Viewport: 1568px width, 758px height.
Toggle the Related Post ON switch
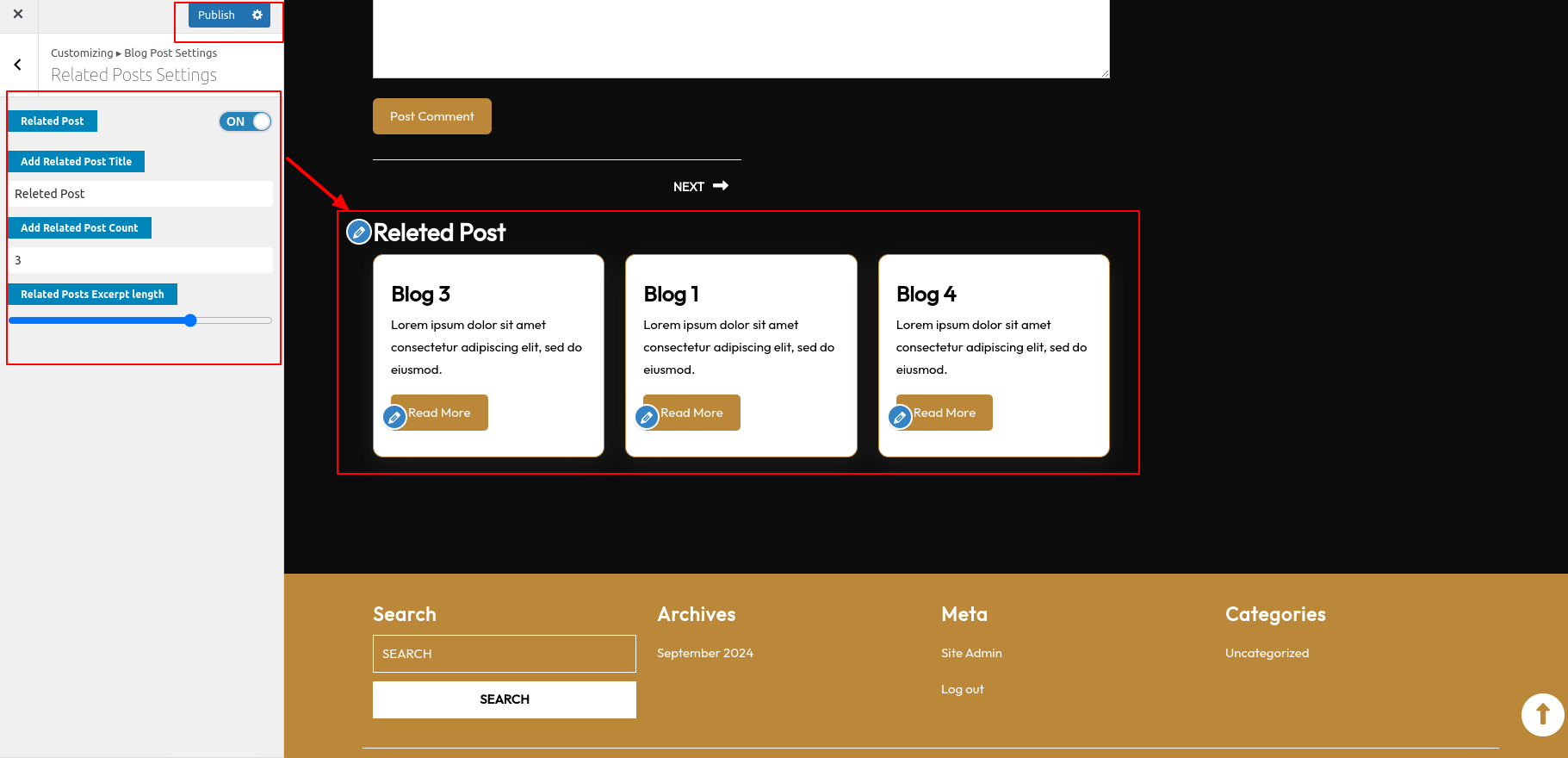coord(245,121)
